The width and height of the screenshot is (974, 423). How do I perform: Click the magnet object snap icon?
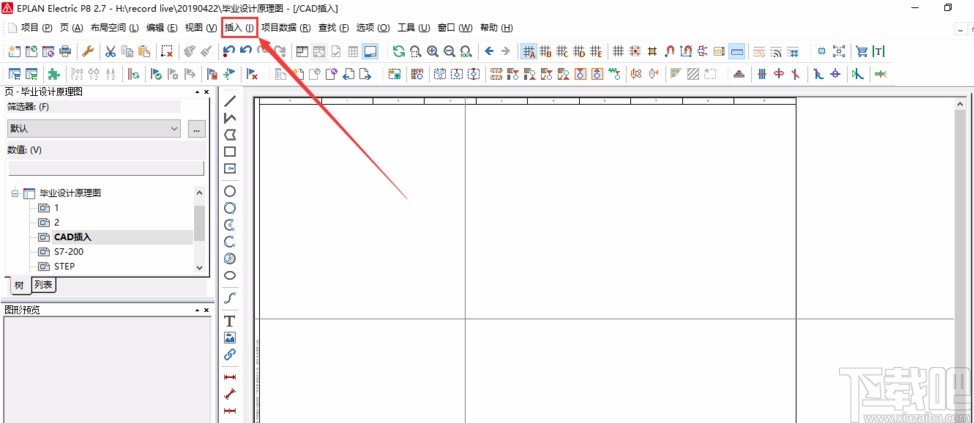click(670, 52)
